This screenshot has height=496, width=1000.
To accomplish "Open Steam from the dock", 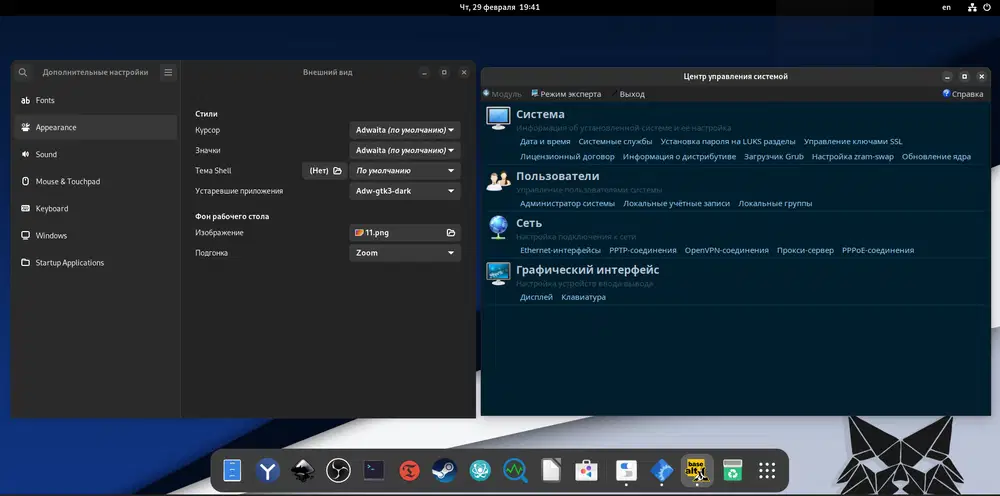I will 444,470.
